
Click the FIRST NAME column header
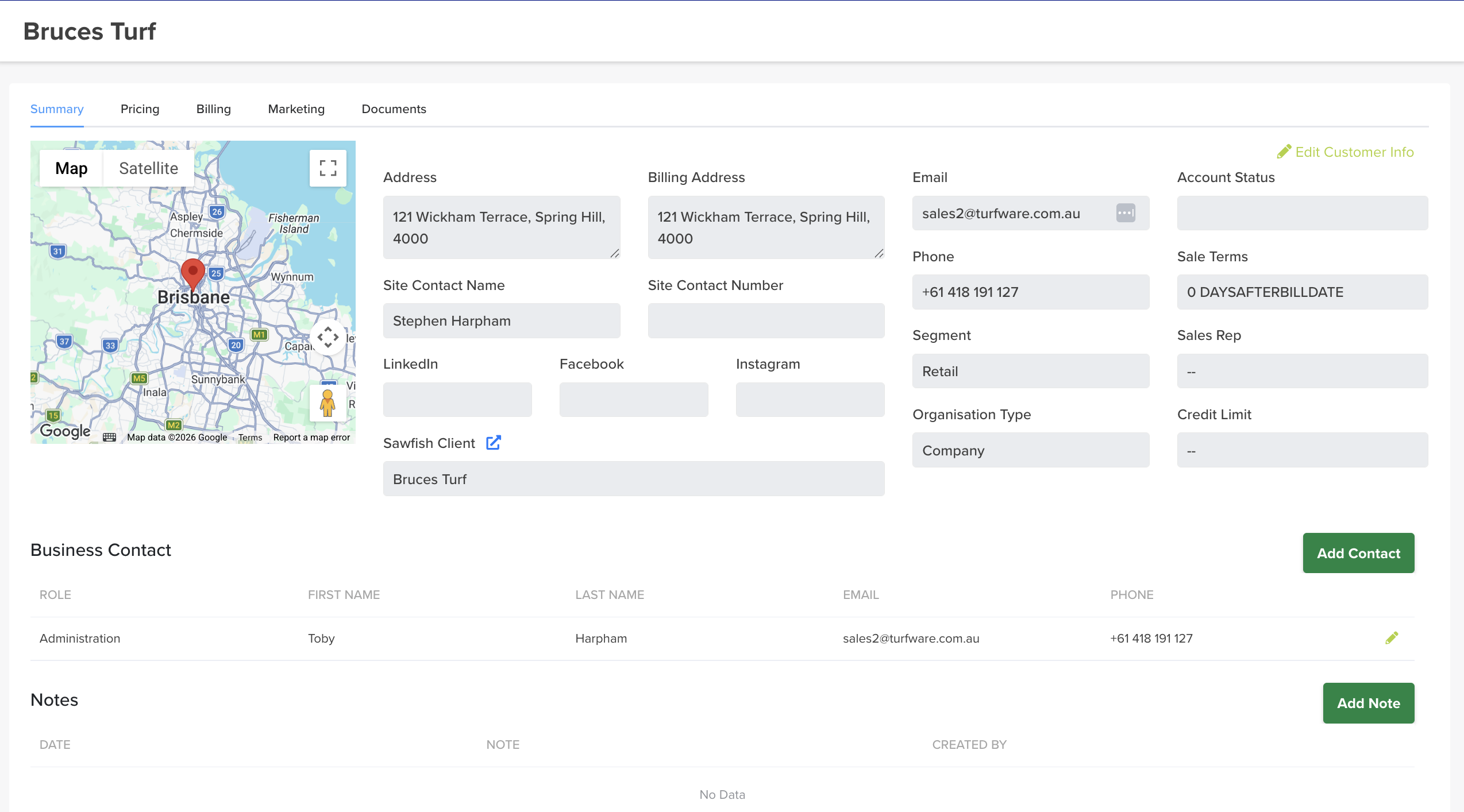[344, 595]
